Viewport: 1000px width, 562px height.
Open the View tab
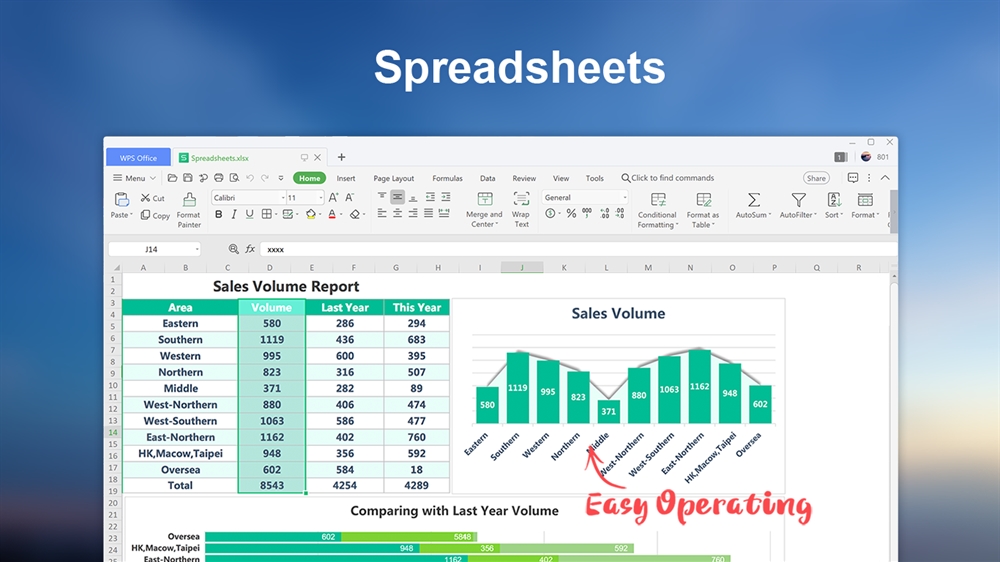(x=561, y=179)
